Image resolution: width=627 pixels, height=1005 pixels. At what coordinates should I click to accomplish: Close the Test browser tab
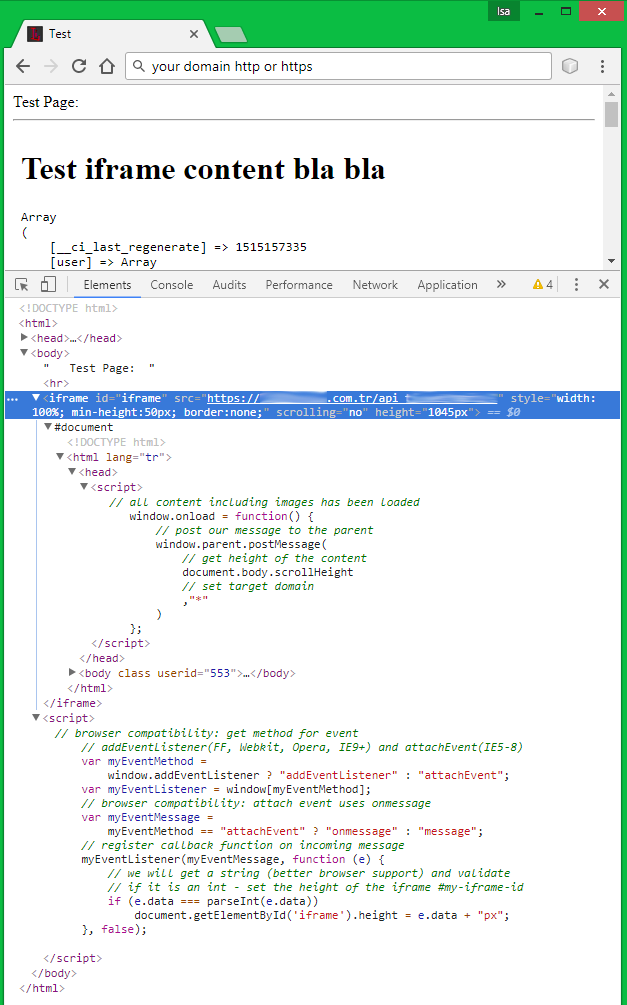point(194,34)
